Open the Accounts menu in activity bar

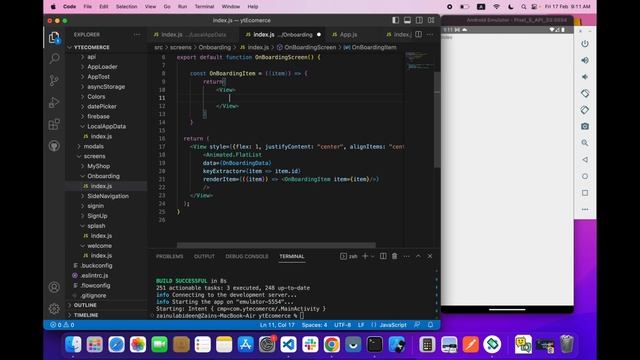[x=54, y=287]
